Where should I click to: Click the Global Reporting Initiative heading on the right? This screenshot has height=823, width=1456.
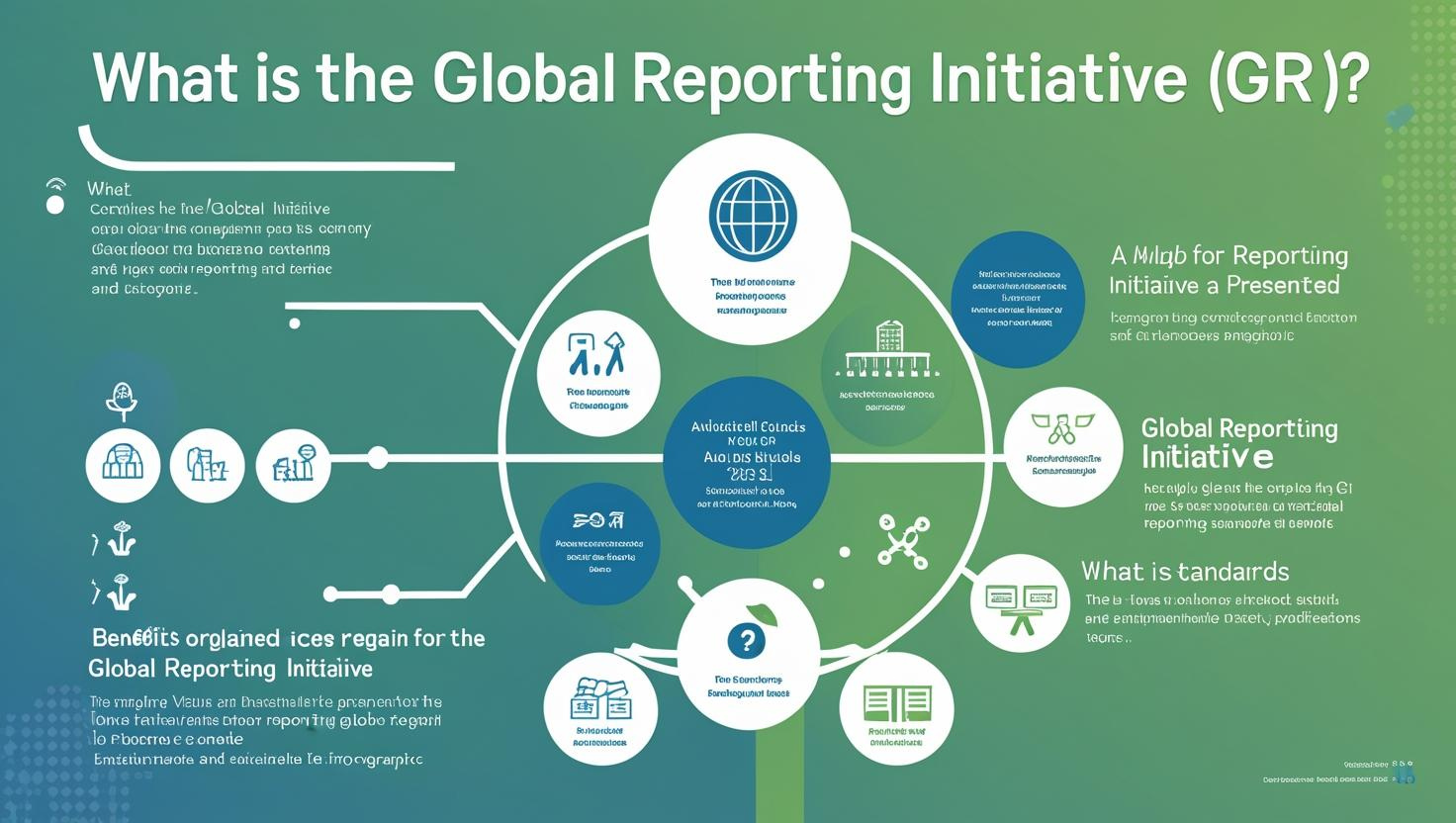[x=1239, y=442]
